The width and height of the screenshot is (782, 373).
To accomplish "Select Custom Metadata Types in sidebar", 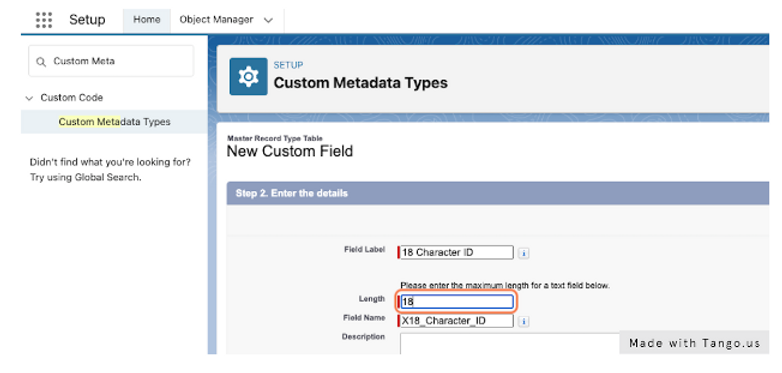I will coord(114,122).
